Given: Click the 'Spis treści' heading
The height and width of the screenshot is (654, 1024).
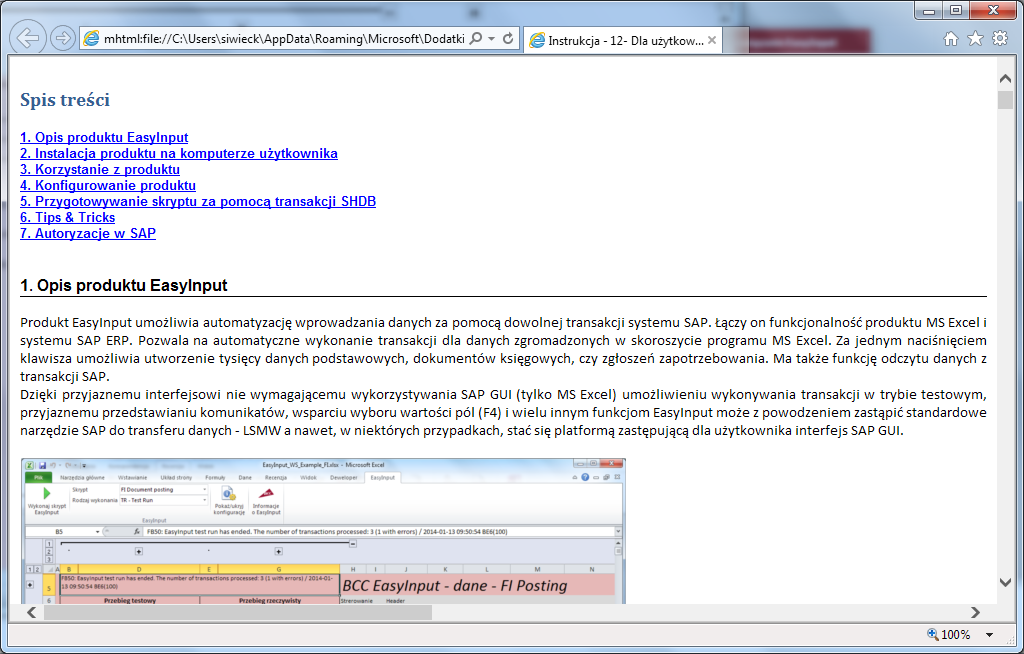Looking at the screenshot, I should pos(65,100).
